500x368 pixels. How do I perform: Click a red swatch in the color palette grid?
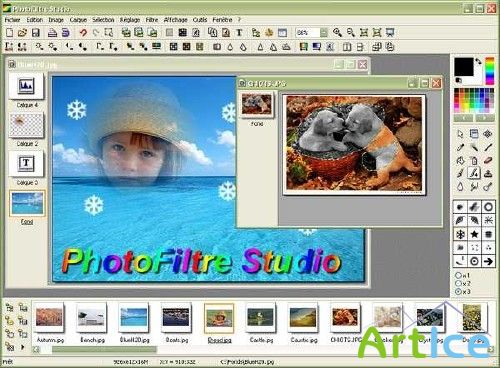pos(457,96)
